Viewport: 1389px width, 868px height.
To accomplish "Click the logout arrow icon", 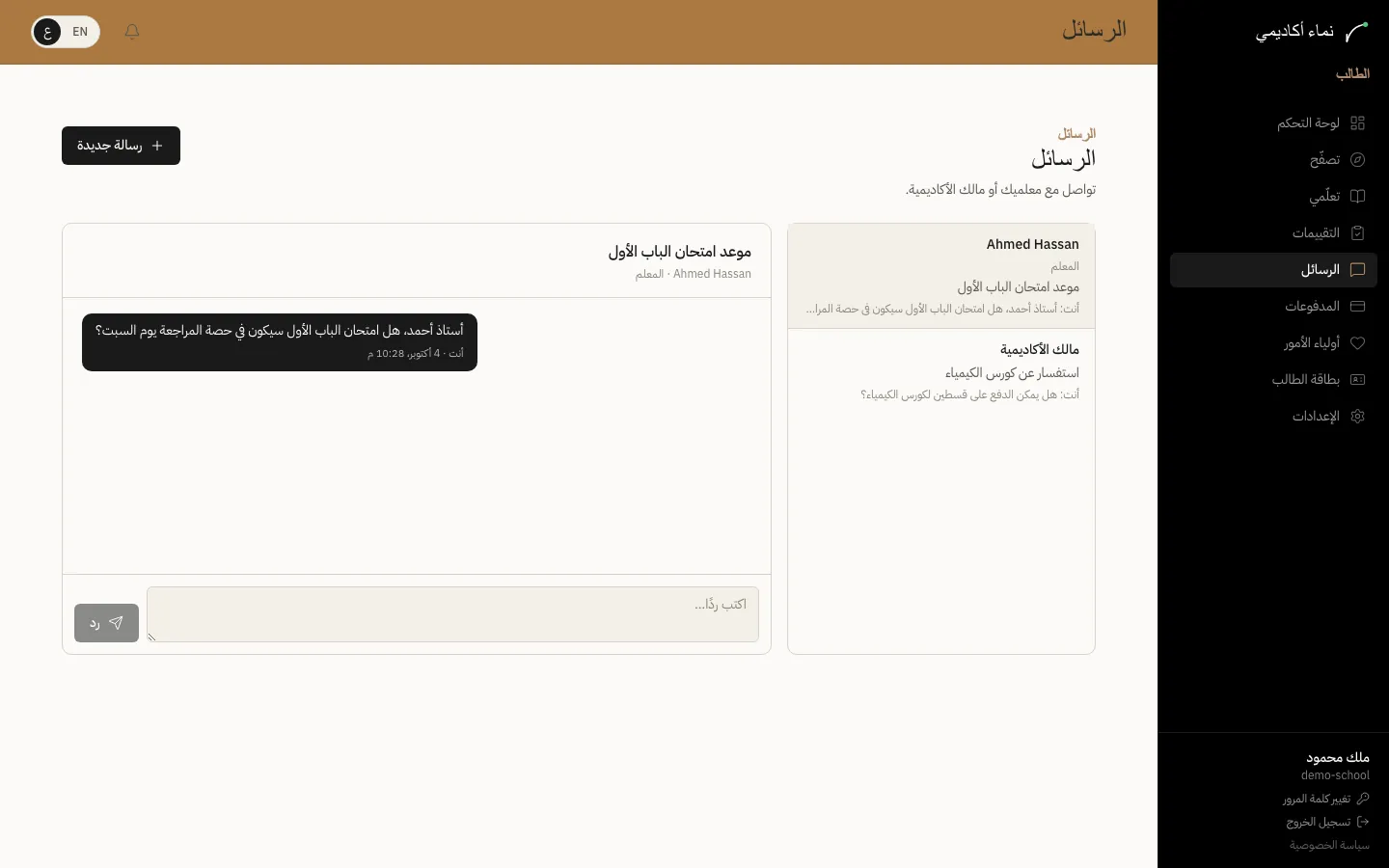I will (x=1363, y=822).
